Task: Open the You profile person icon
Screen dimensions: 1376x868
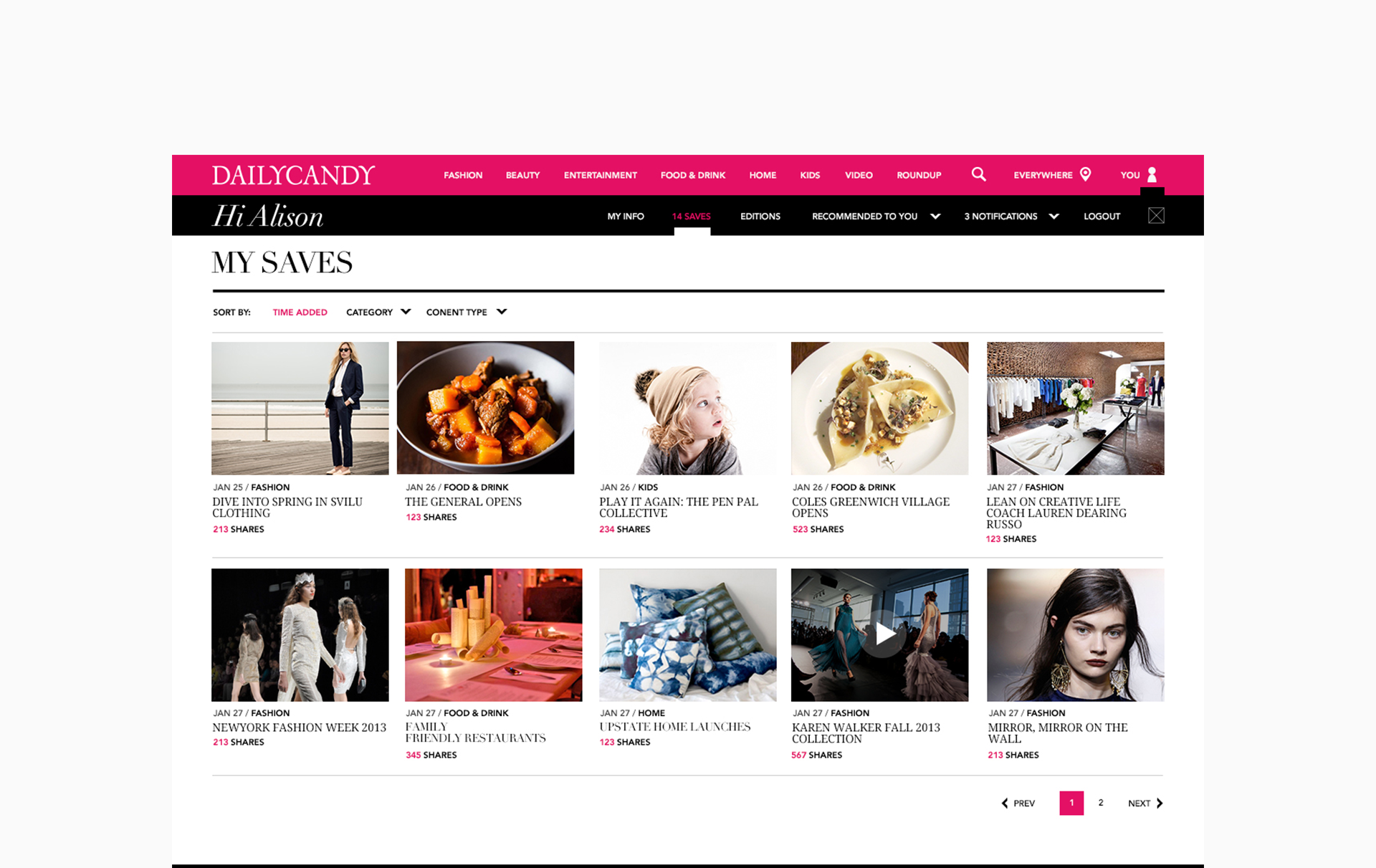Action: (1152, 174)
